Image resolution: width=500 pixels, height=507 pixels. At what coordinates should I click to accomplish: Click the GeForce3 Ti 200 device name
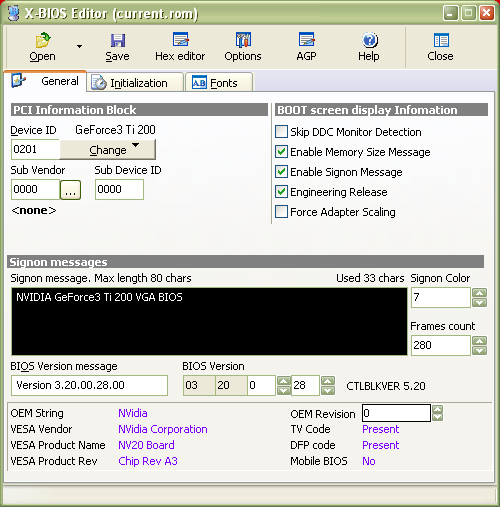click(115, 130)
